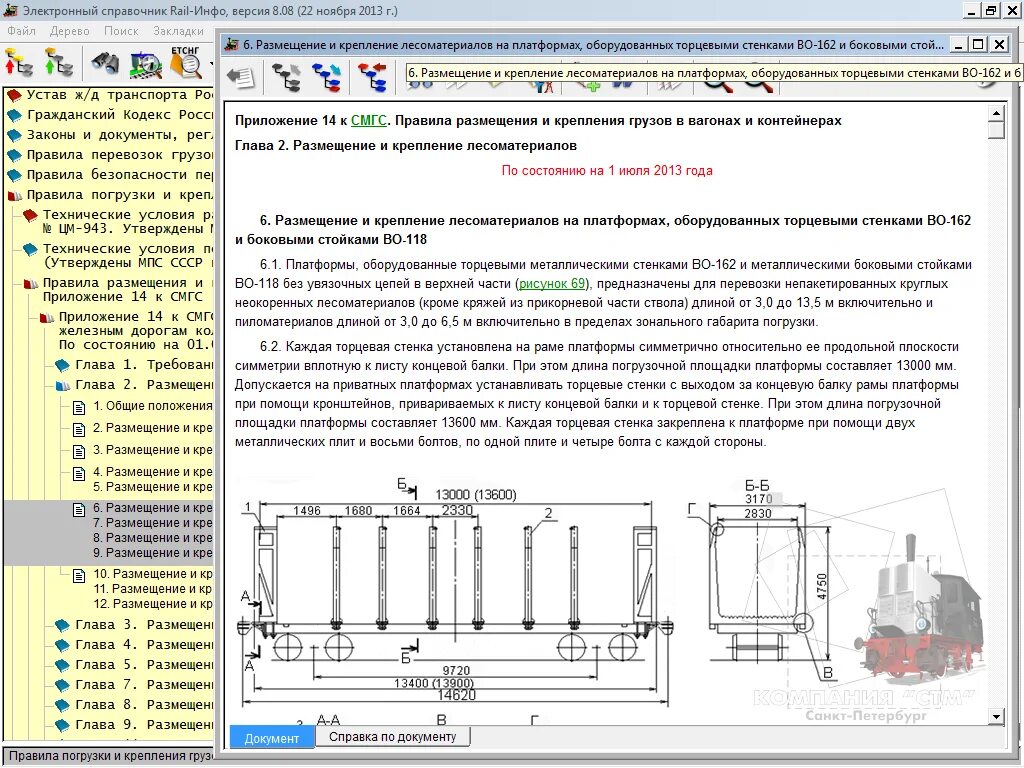This screenshot has height=768, width=1024.
Task: Select Технические условия (Утверждены МПС СССР) node
Action: point(128,255)
